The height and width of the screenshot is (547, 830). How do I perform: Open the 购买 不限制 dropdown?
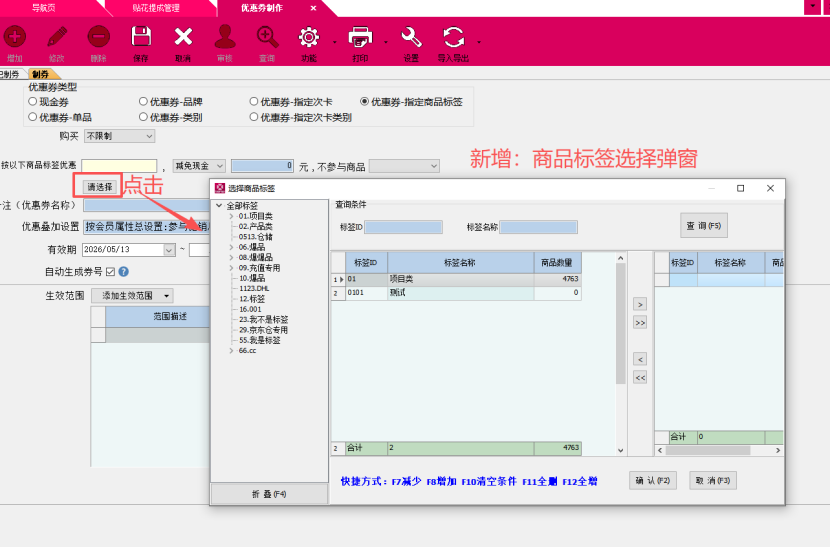pyautogui.click(x=119, y=136)
